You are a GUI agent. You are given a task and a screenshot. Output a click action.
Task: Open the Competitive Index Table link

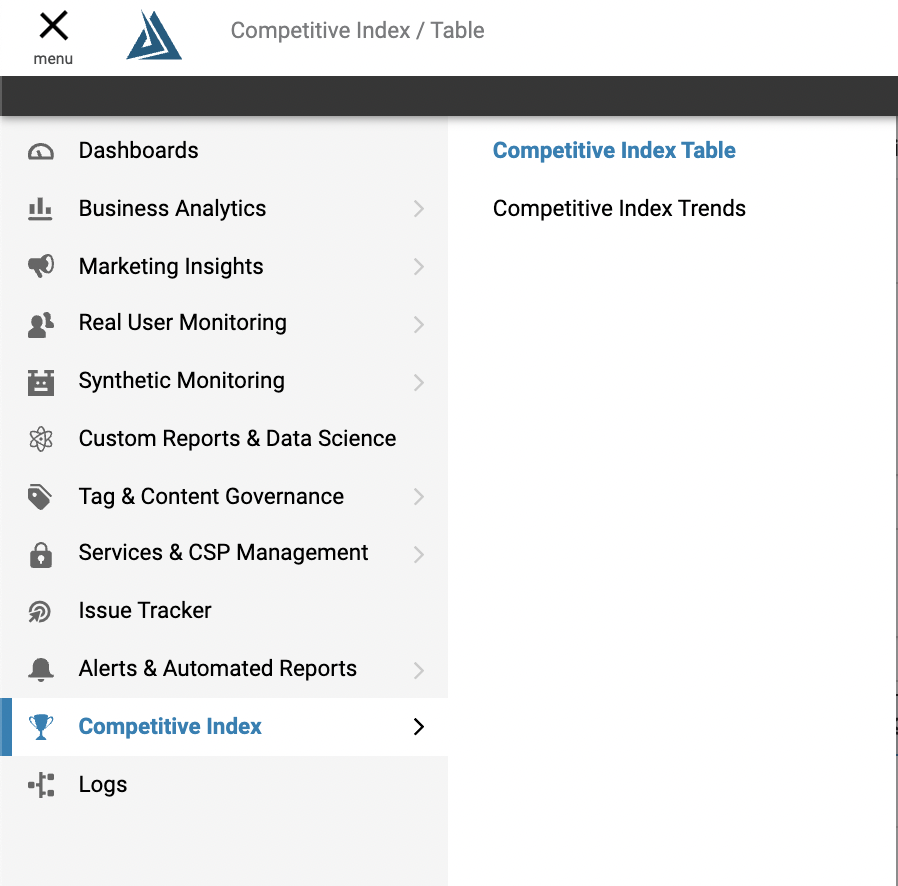click(614, 151)
